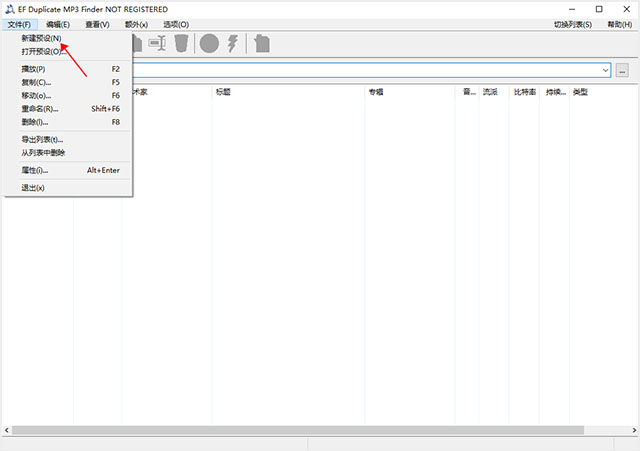Click the EF Duplicate MP3 Finder title icon
The image size is (640, 451).
(x=9, y=9)
